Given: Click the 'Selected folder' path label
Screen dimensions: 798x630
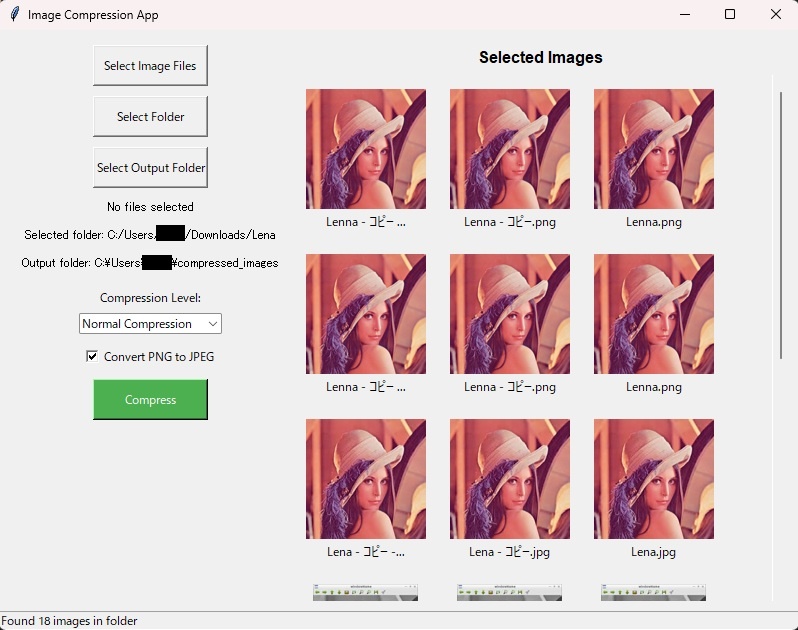Looking at the screenshot, I should (150, 235).
